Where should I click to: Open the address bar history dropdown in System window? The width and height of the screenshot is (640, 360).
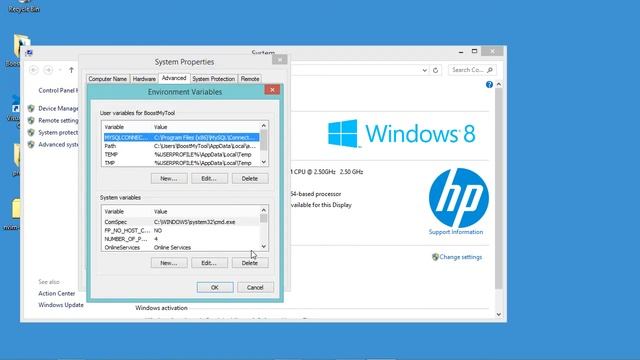[x=424, y=70]
